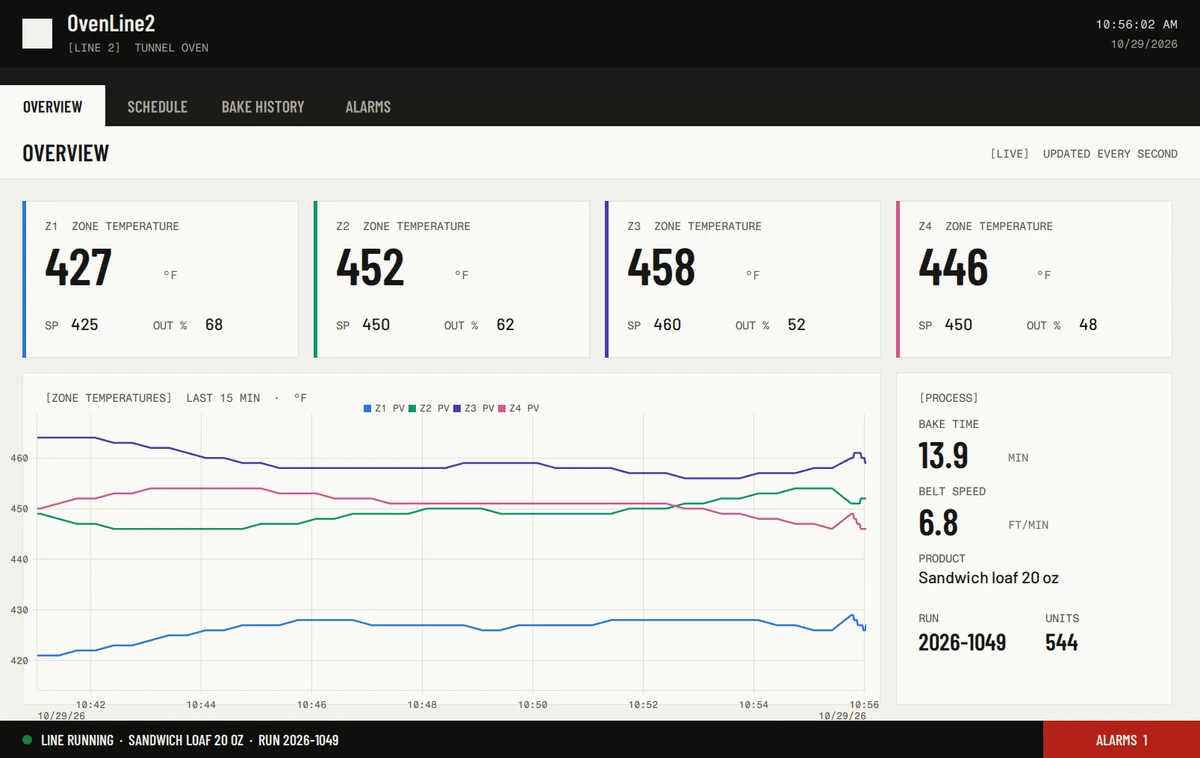Click the Z2 output percent value 62
This screenshot has height=758, width=1200.
[x=505, y=325]
